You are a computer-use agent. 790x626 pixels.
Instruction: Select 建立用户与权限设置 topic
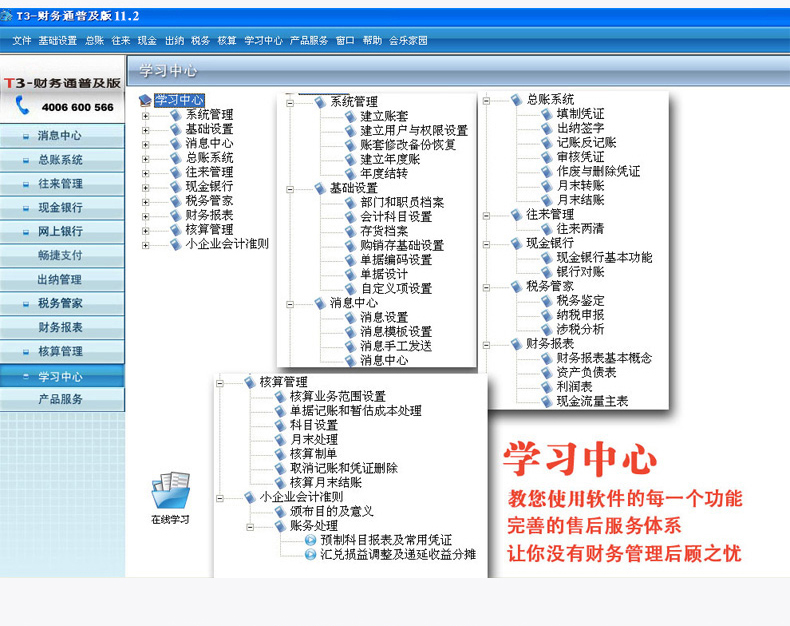tap(414, 131)
